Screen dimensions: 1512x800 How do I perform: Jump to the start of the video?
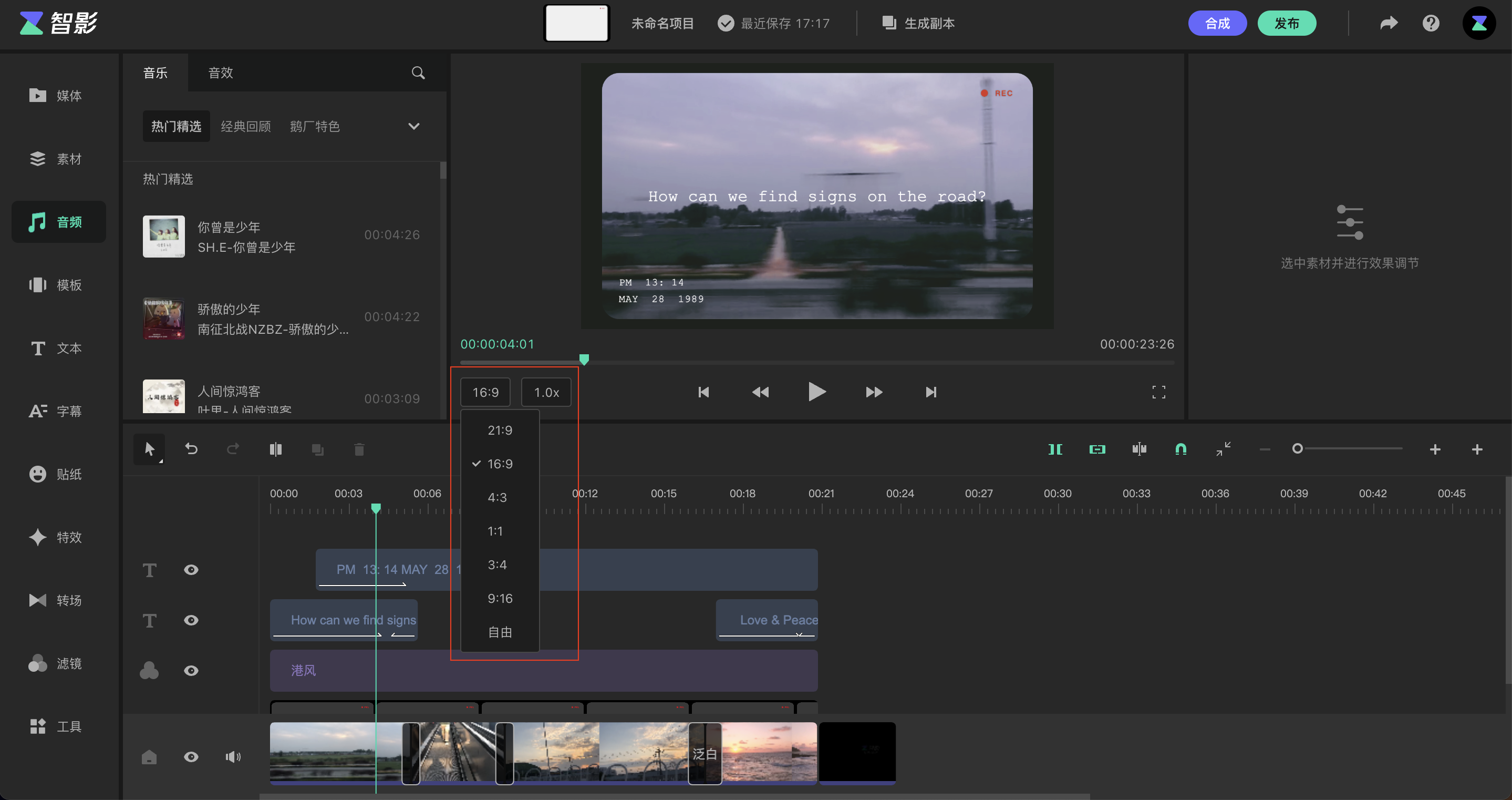coord(704,392)
